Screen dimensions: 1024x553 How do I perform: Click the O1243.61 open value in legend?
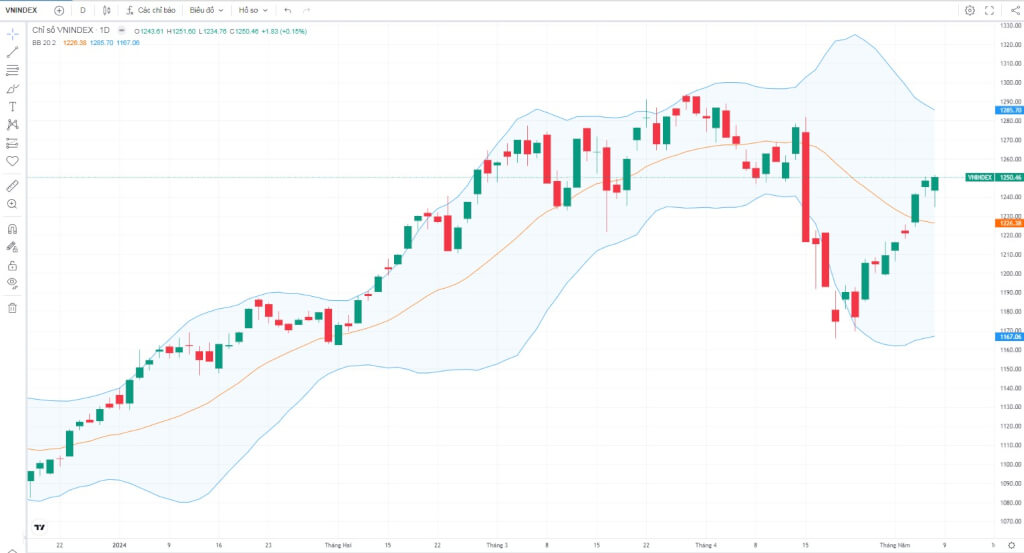tap(149, 31)
